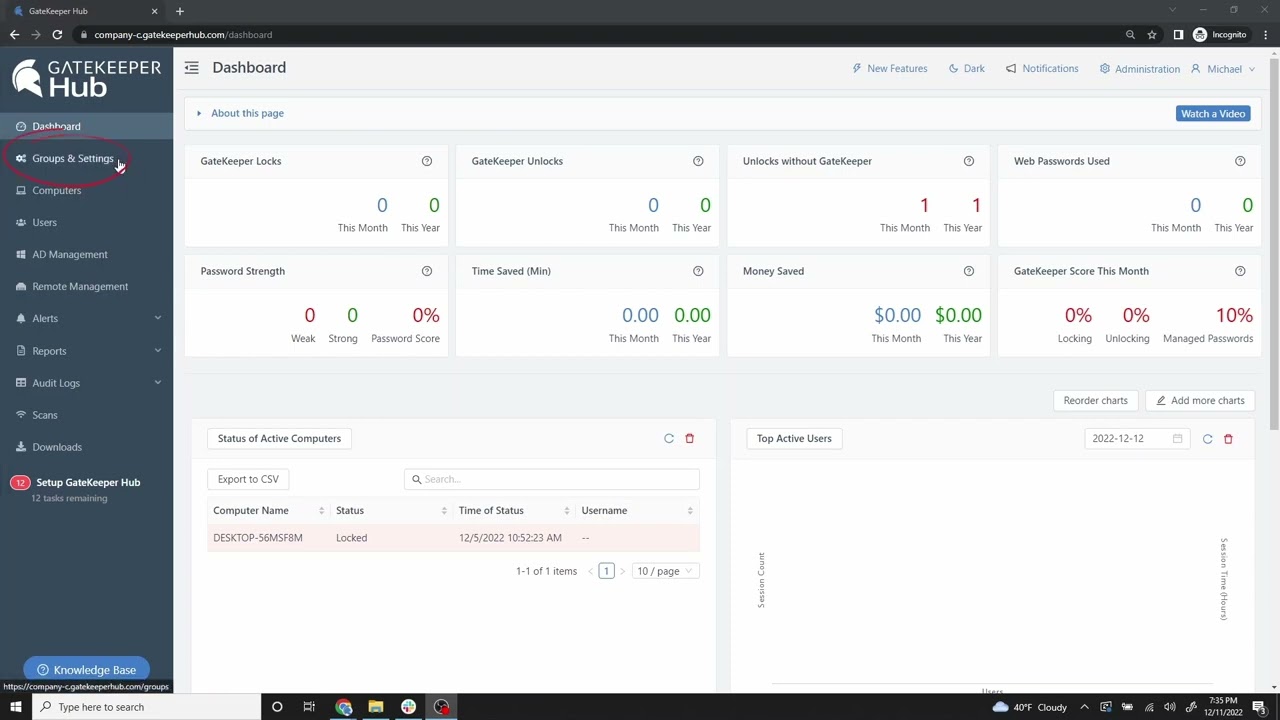Open the Knowledge Base button
Screen dimensions: 1280x720
click(87, 670)
